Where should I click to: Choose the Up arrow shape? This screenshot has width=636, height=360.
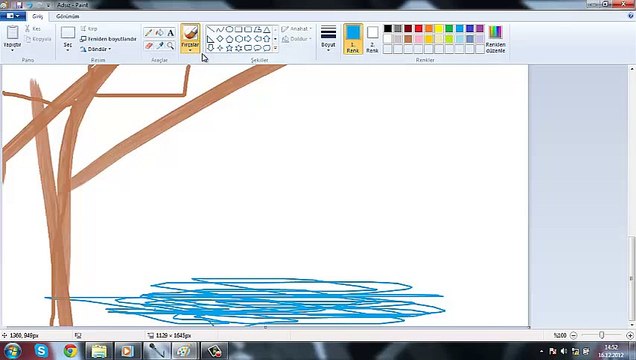tap(266, 39)
